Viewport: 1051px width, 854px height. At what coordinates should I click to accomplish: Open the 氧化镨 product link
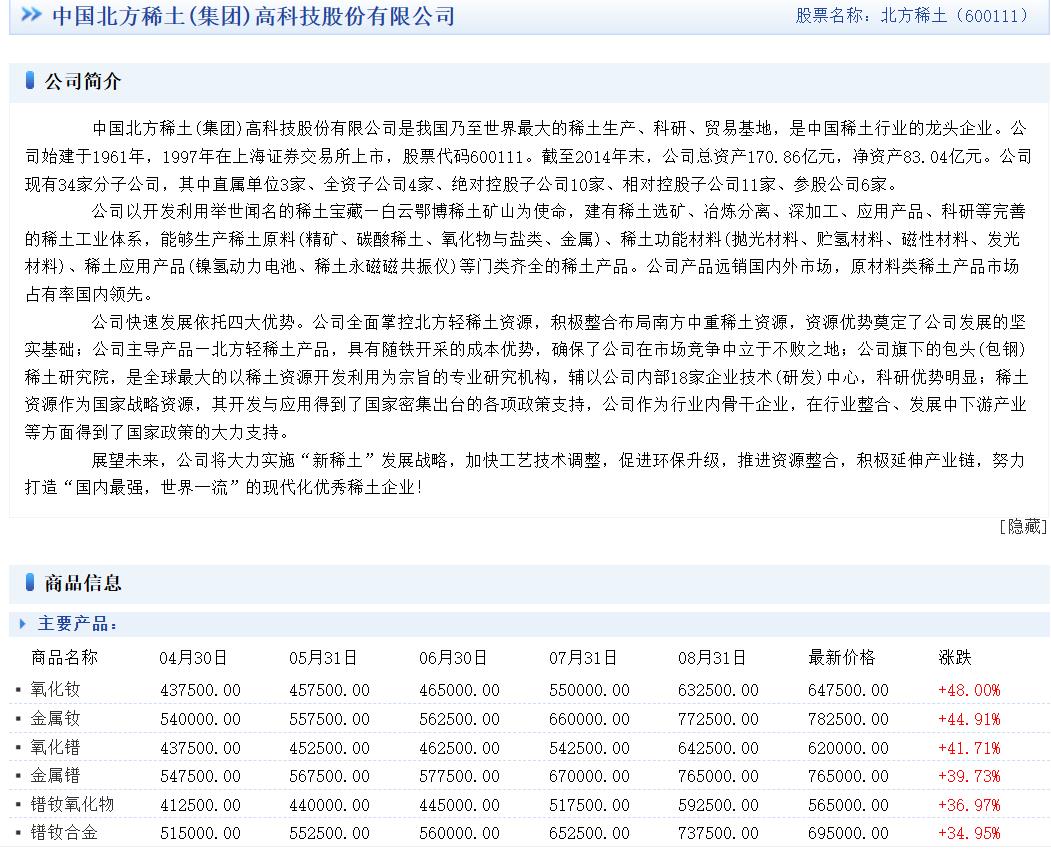pyautogui.click(x=56, y=747)
